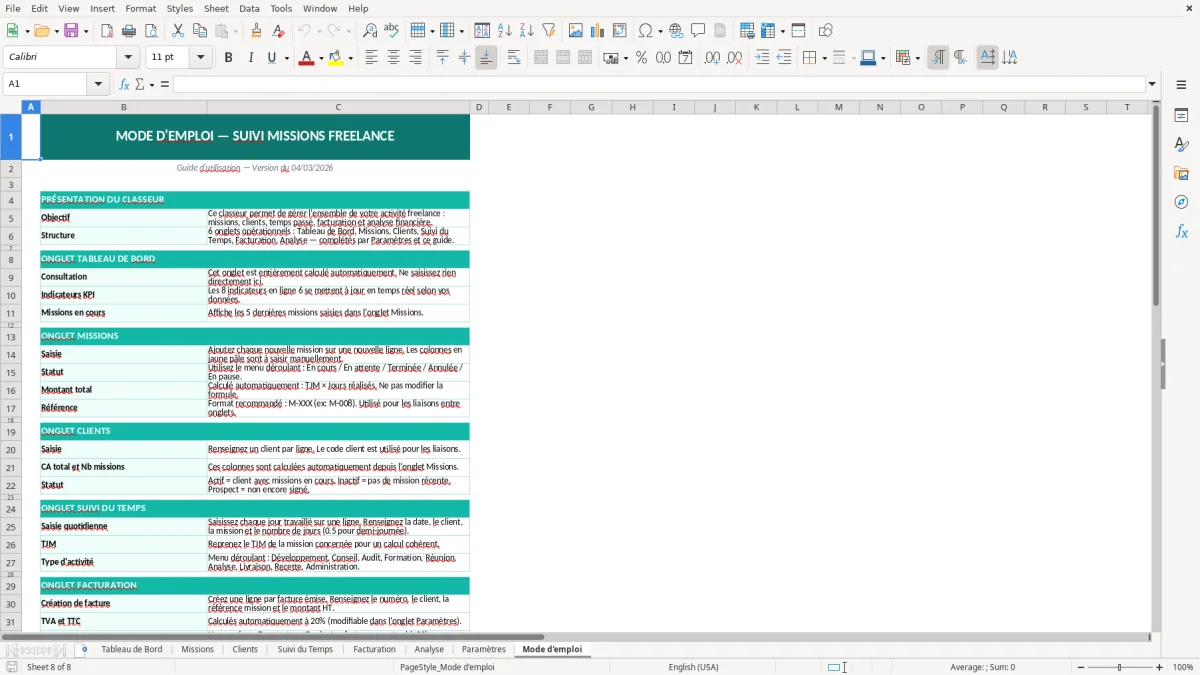This screenshot has width=1200, height=675.
Task: Open the Format menu
Action: (140, 8)
